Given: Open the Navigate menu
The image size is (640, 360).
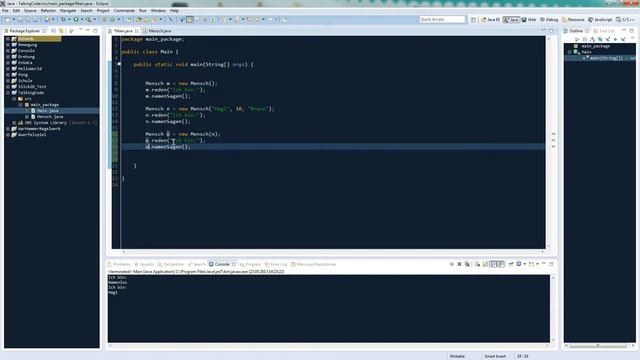Looking at the screenshot, I should click(68, 11).
